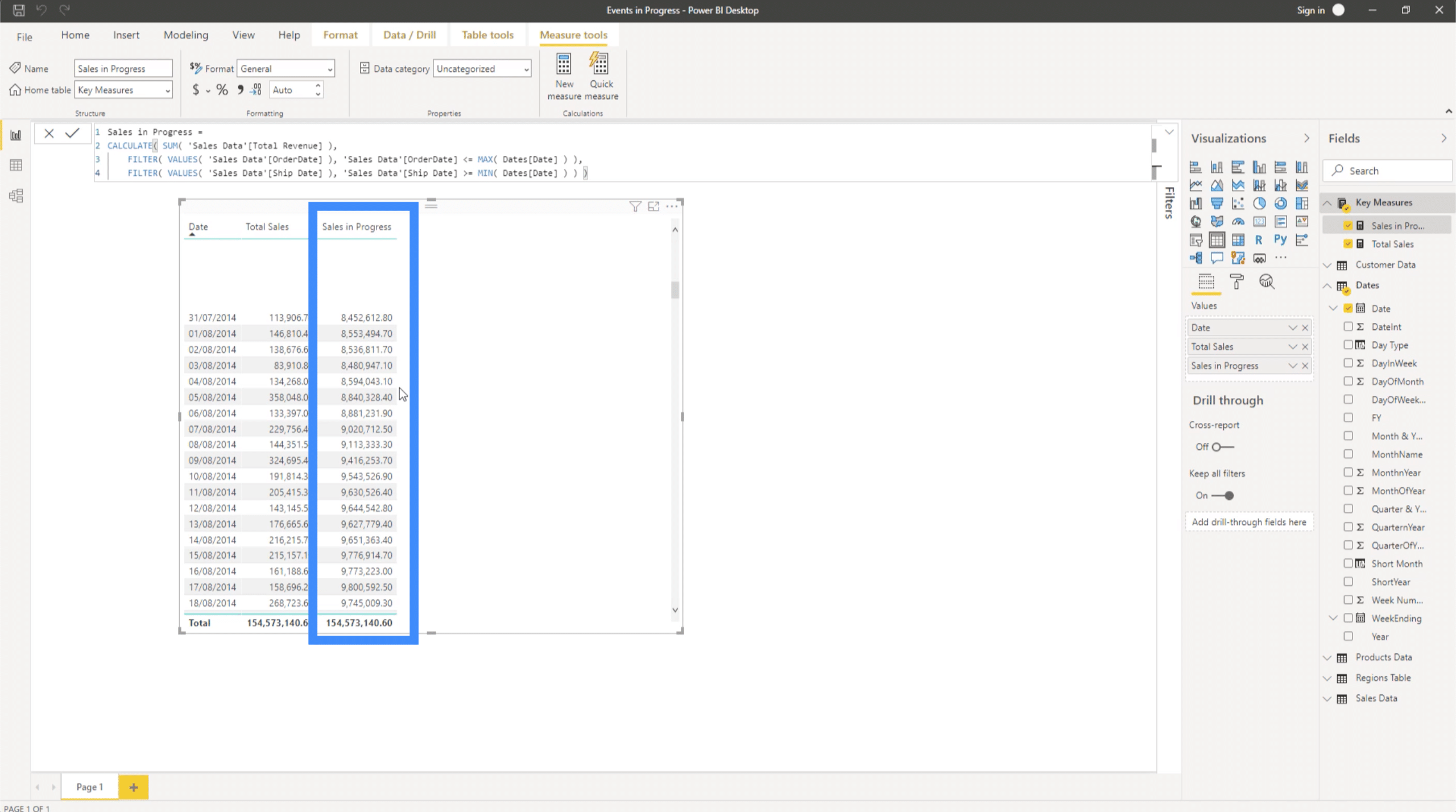Screen dimensions: 1456x812
Task: Click the Data / Drill menu tab
Action: click(x=410, y=34)
